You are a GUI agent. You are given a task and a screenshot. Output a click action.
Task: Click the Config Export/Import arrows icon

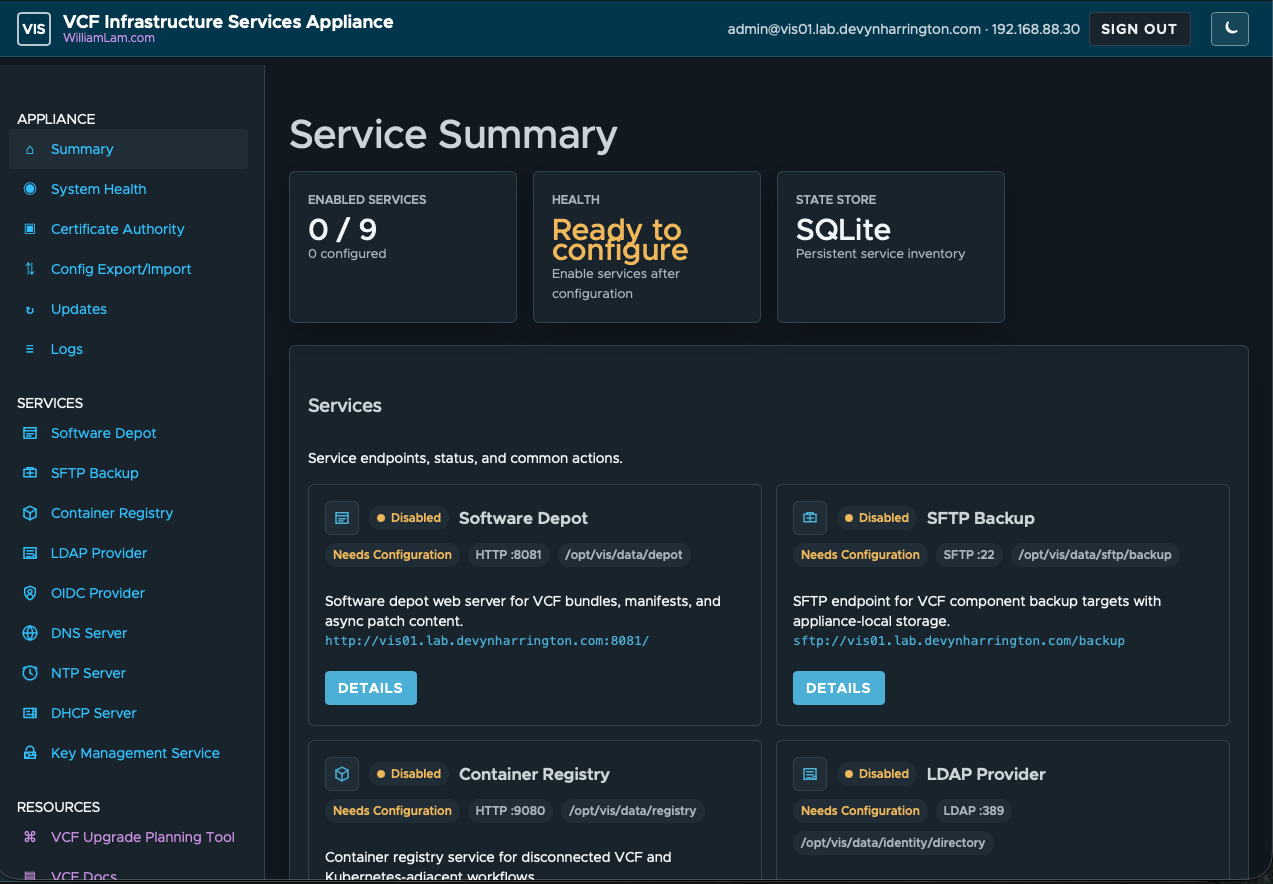[x=30, y=269]
